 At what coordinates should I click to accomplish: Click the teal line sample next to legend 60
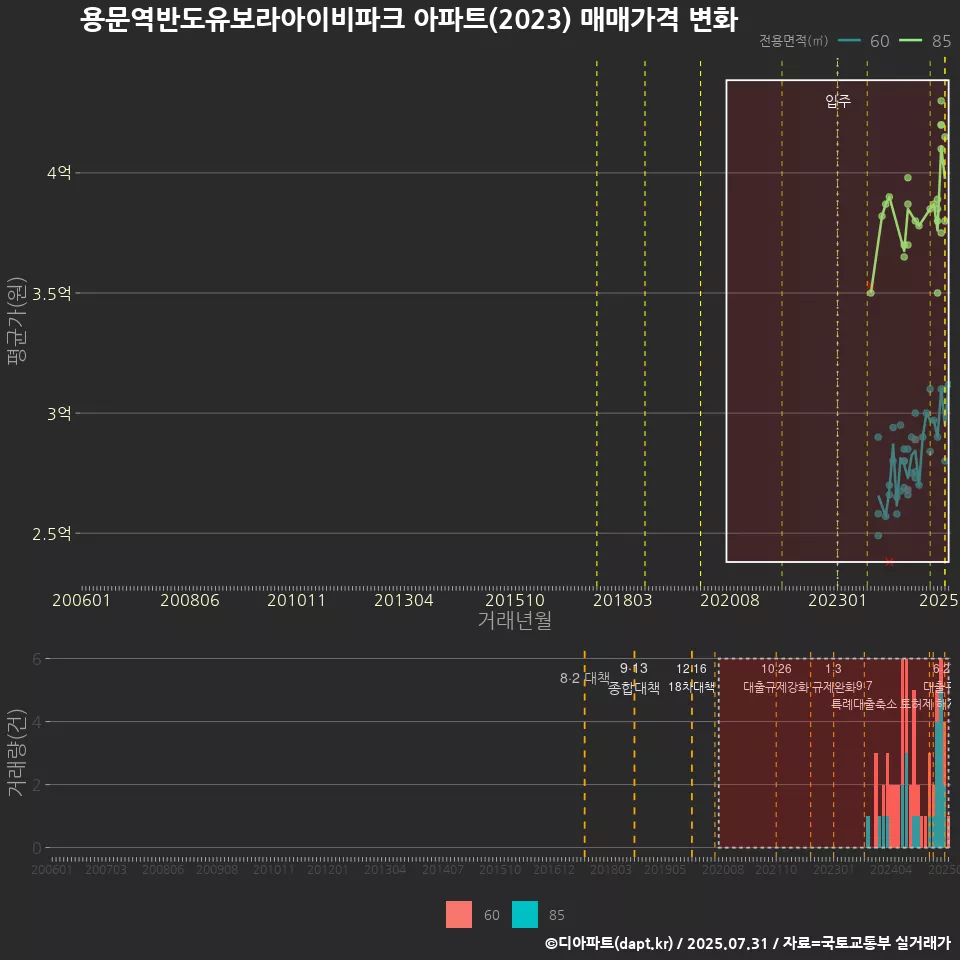click(849, 40)
